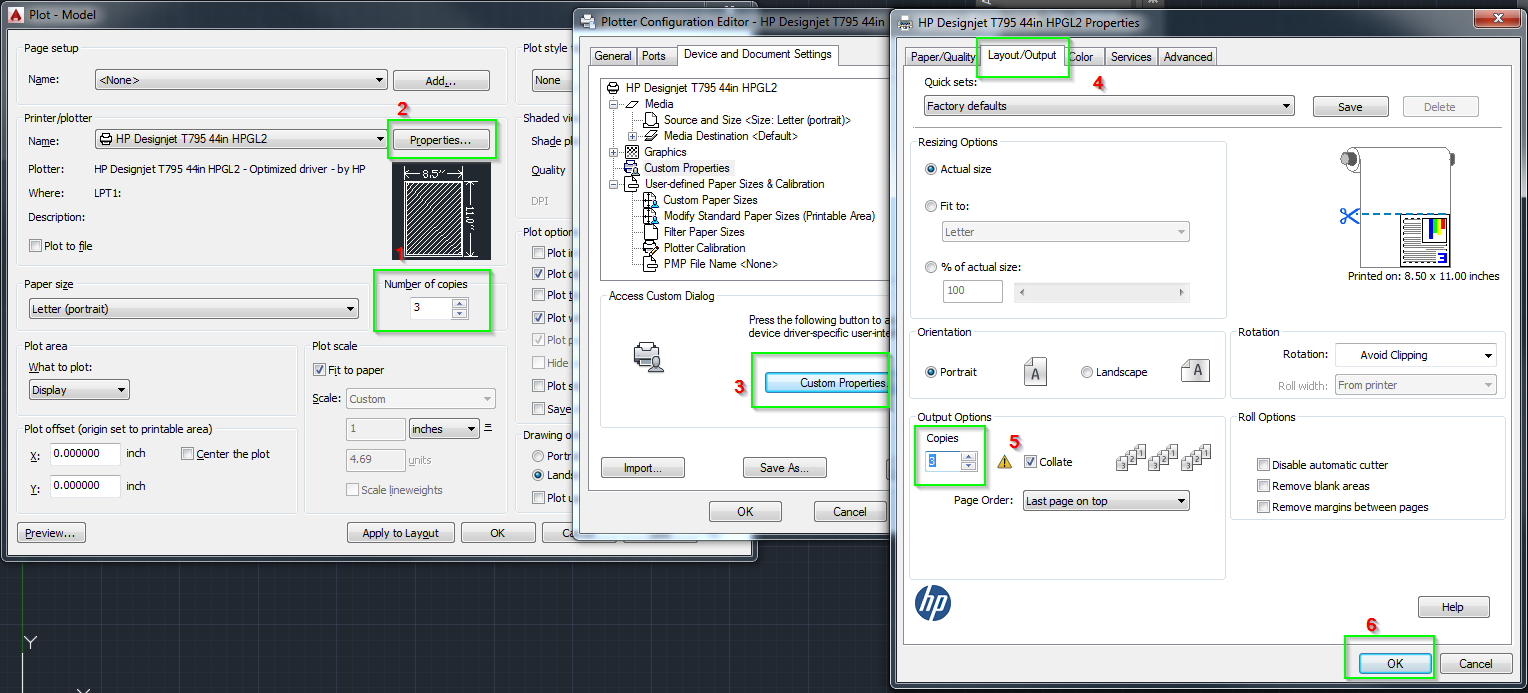The image size is (1528, 693).
Task: Switch to the Layout/Output tab
Action: click(x=1021, y=55)
